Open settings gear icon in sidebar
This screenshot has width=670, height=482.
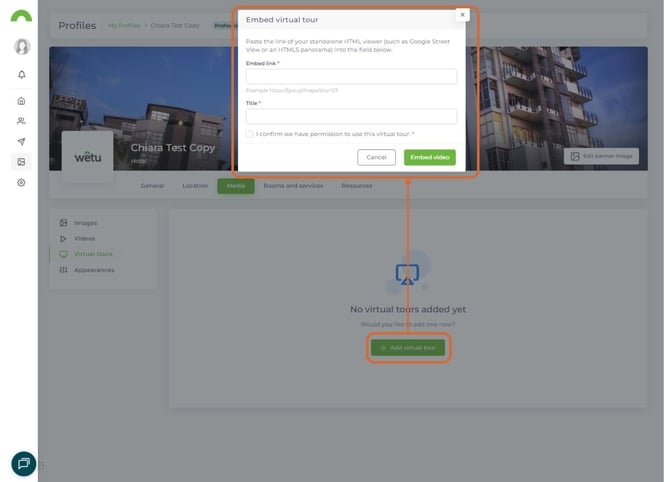(22, 183)
